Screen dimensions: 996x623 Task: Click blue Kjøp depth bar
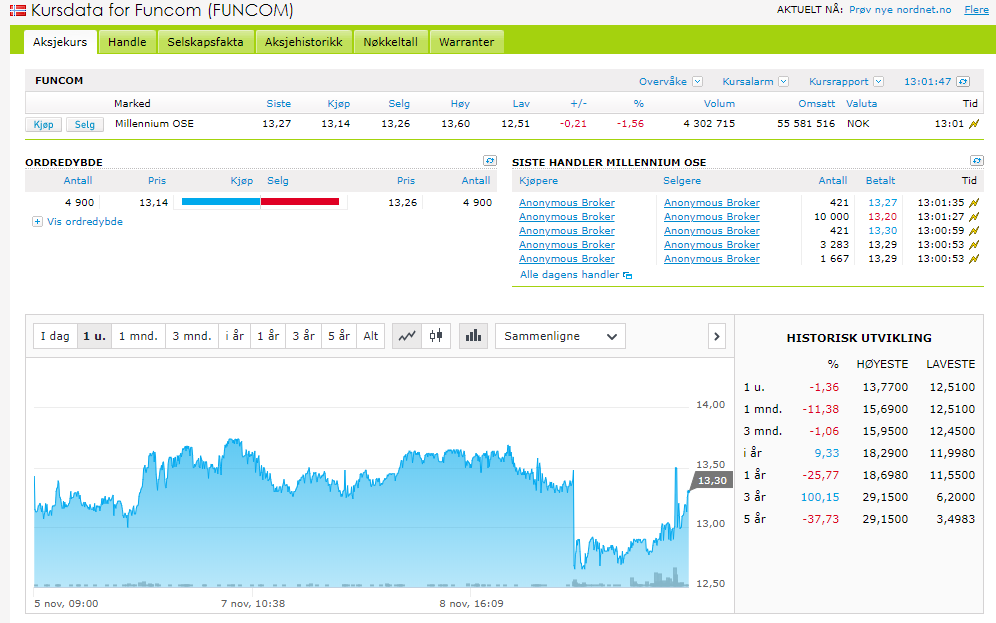(221, 202)
